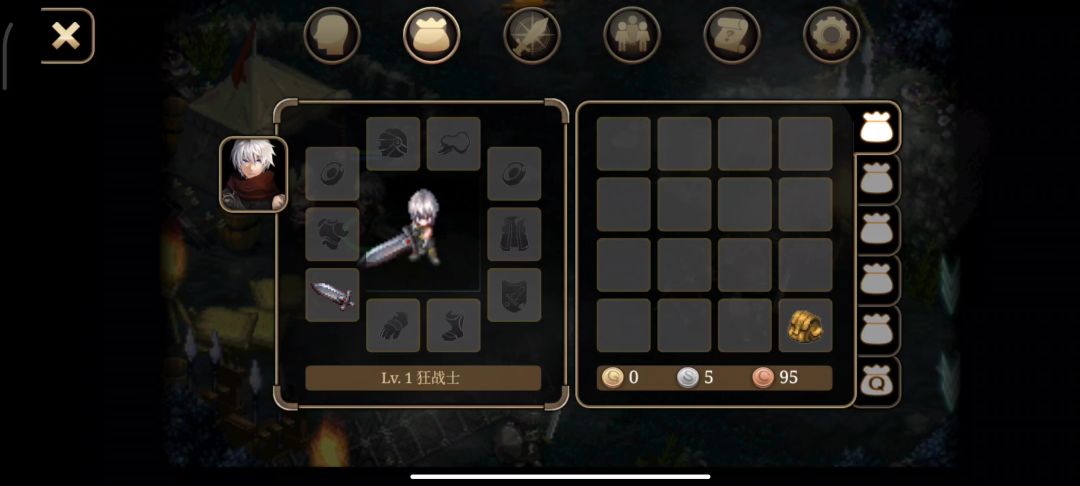
Task: Switch to the second inventory bag tab
Action: (x=877, y=180)
